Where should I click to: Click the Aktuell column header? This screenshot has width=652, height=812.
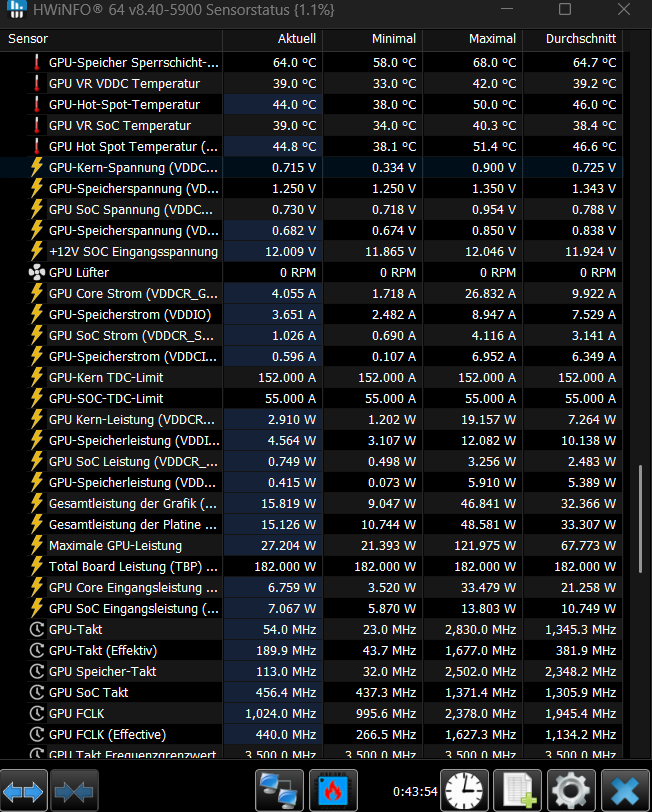[x=272, y=39]
